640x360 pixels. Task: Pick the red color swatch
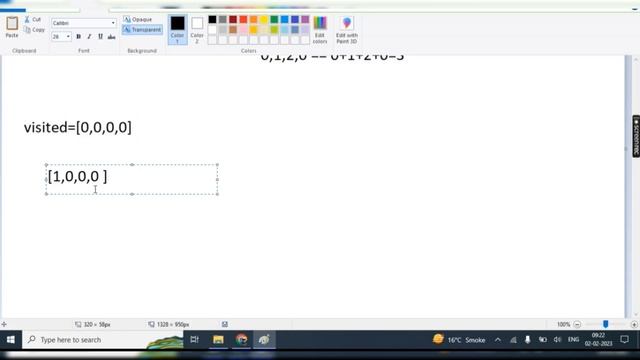[x=243, y=19]
